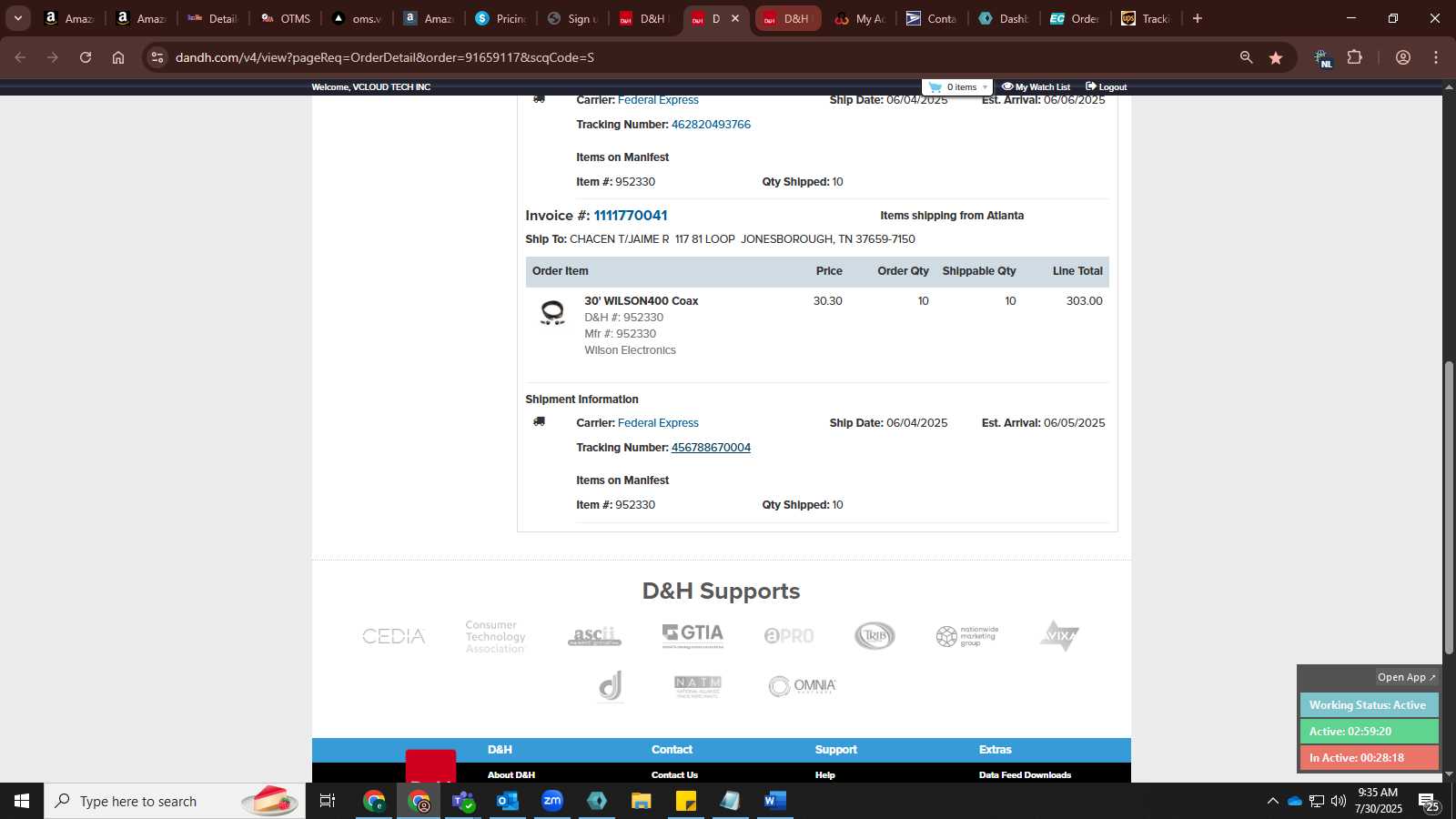Open tracking number 456788670004
The image size is (1456, 819).
pos(711,448)
